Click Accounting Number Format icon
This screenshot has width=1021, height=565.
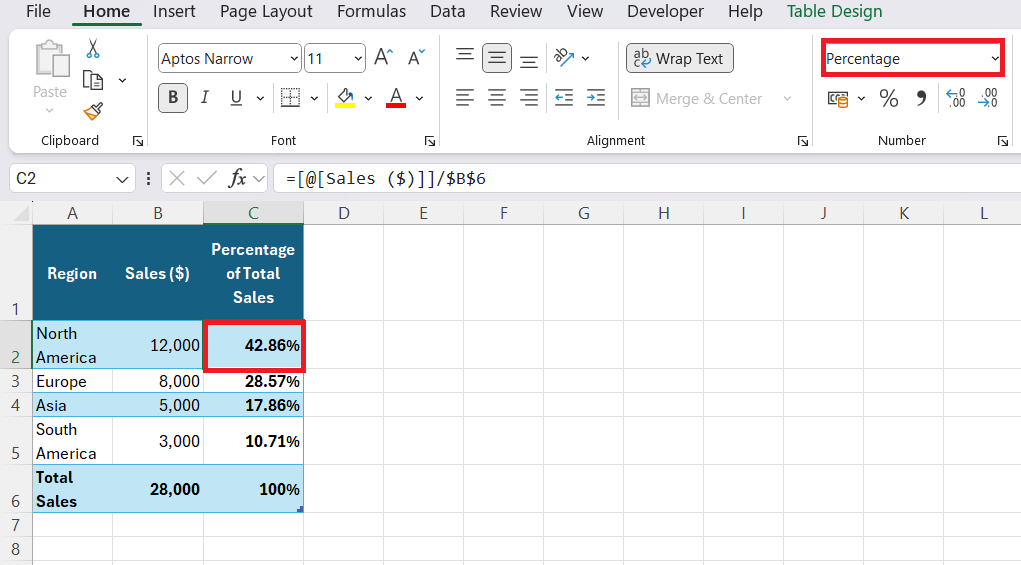click(838, 99)
